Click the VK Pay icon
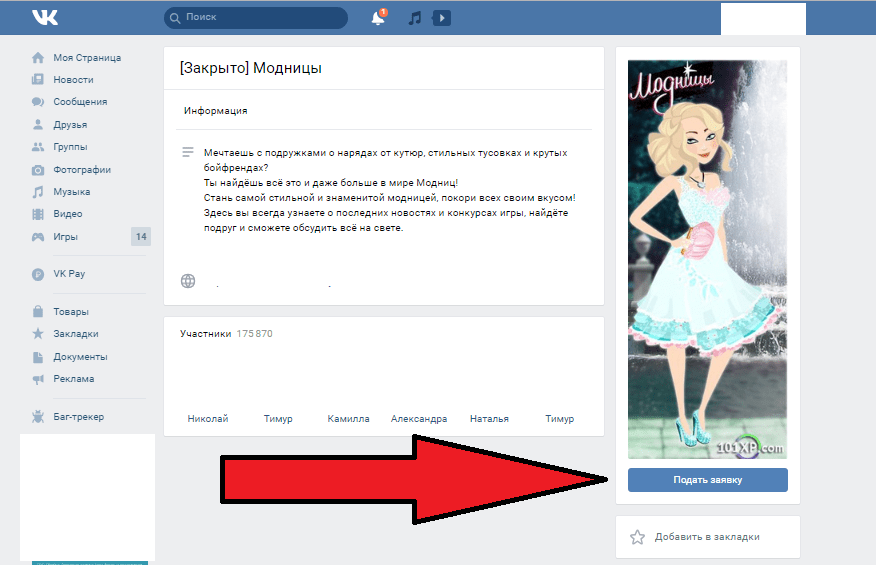The image size is (876, 565). pos(38,274)
